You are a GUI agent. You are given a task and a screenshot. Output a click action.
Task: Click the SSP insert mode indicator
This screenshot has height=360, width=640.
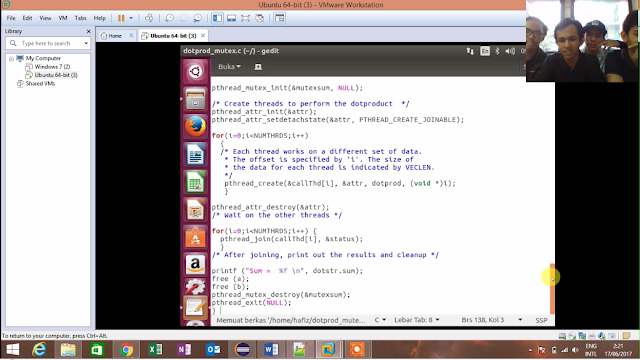pyautogui.click(x=541, y=320)
